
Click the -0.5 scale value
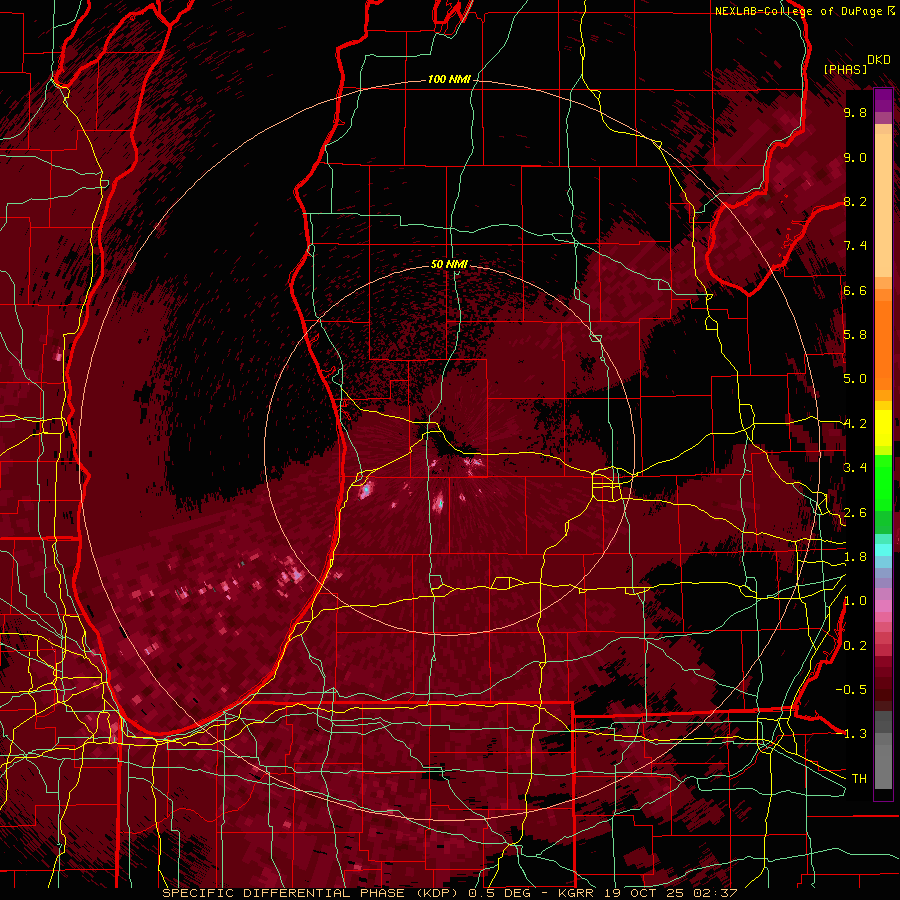point(851,690)
